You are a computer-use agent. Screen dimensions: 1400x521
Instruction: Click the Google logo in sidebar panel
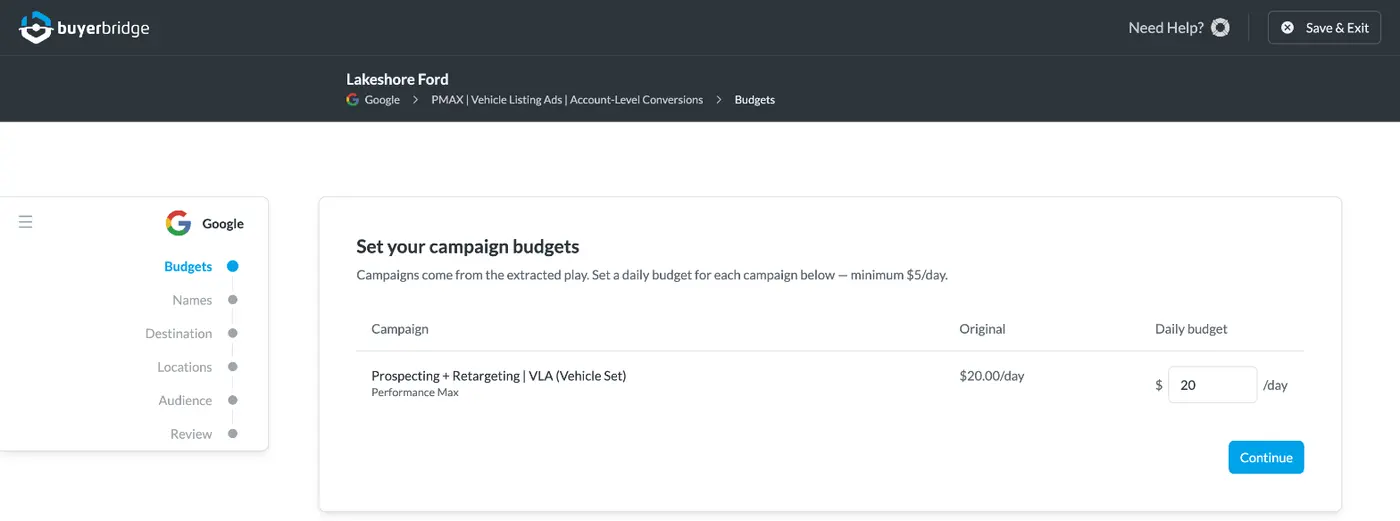point(178,223)
